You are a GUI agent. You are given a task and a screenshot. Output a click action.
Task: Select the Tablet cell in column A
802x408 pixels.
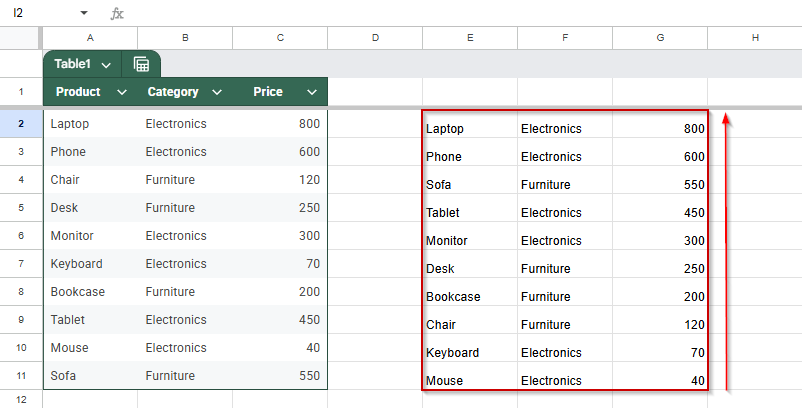coord(91,320)
